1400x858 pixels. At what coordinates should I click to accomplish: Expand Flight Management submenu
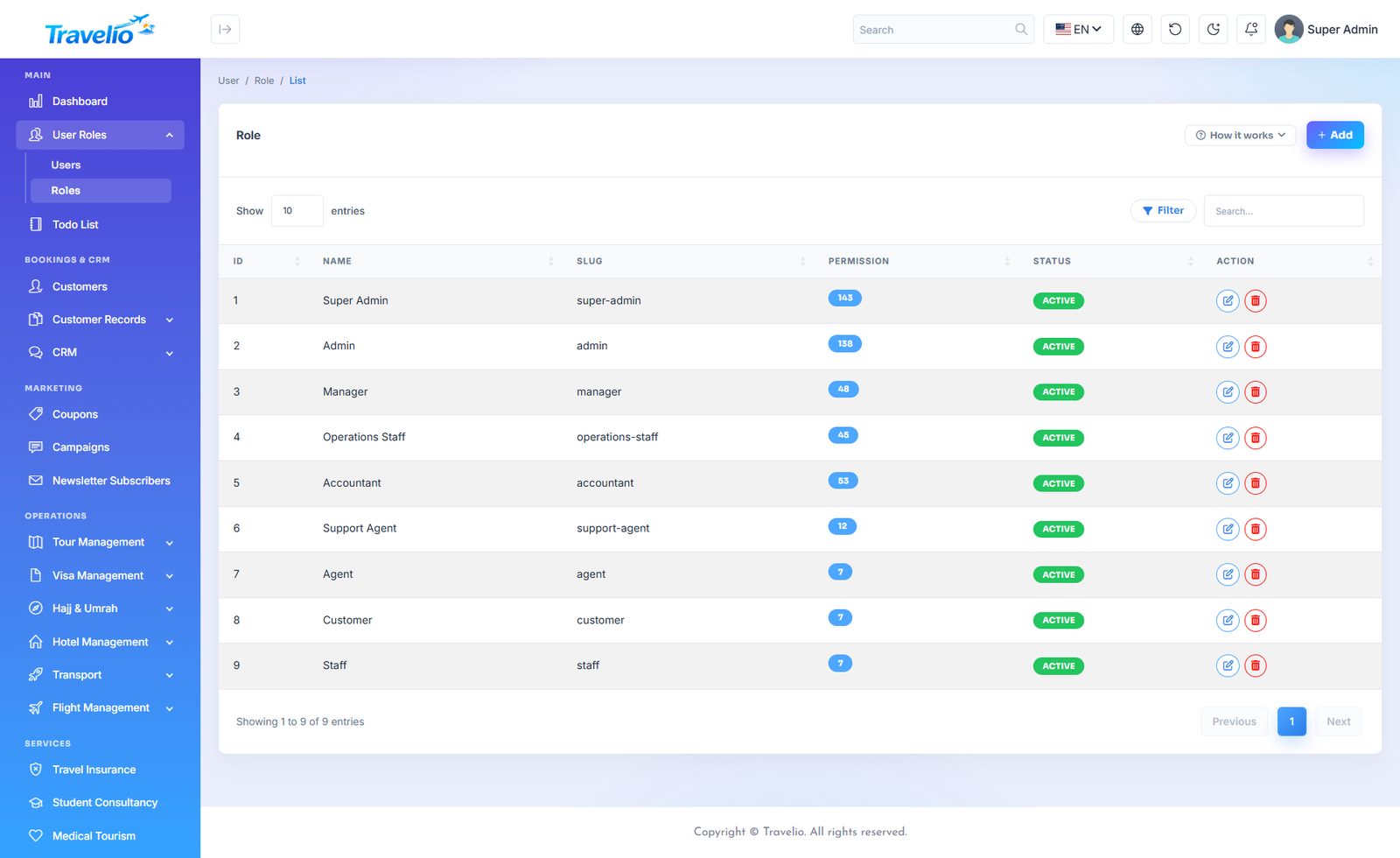(100, 707)
